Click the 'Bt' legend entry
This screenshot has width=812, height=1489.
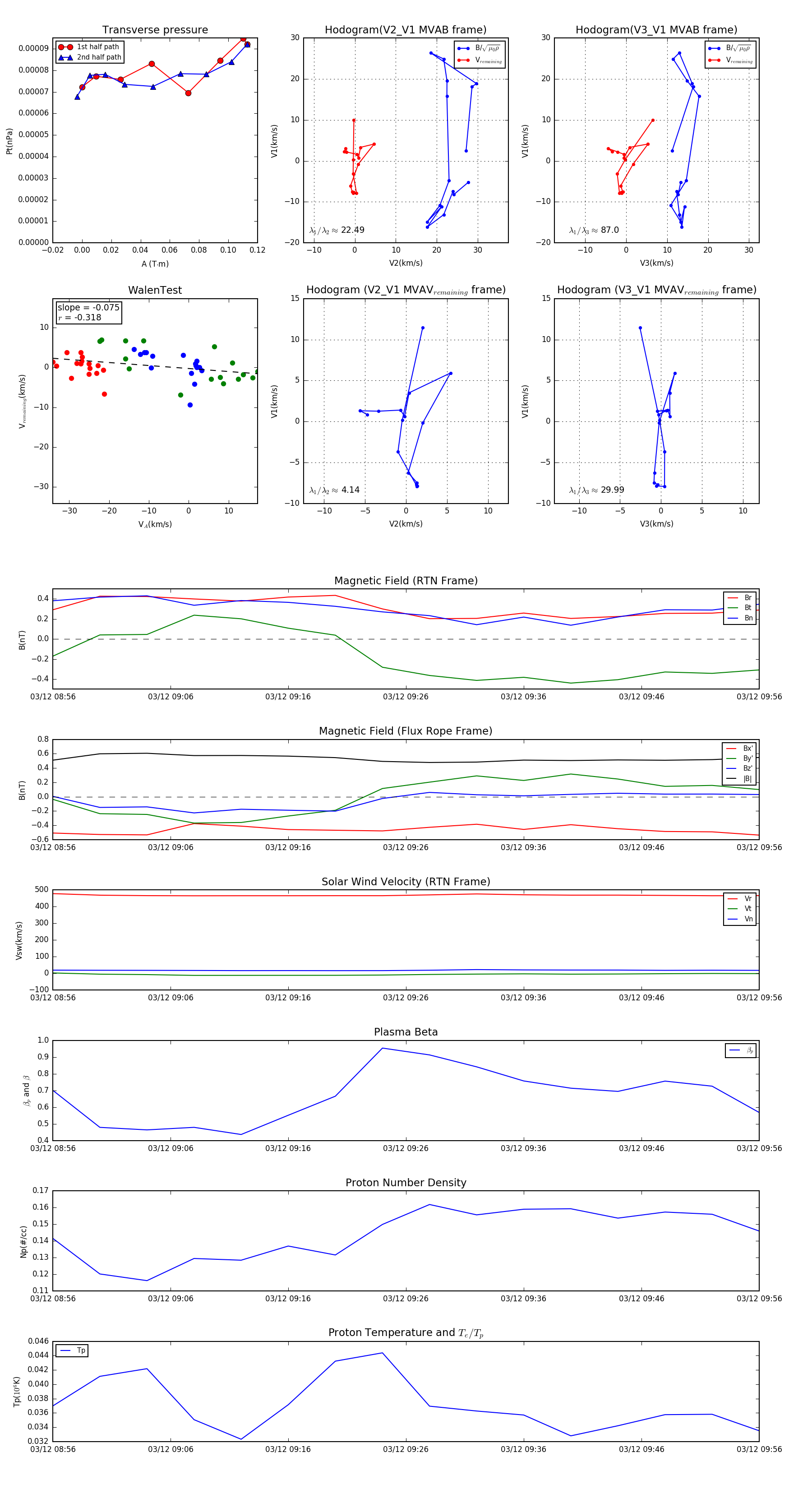click(x=740, y=607)
